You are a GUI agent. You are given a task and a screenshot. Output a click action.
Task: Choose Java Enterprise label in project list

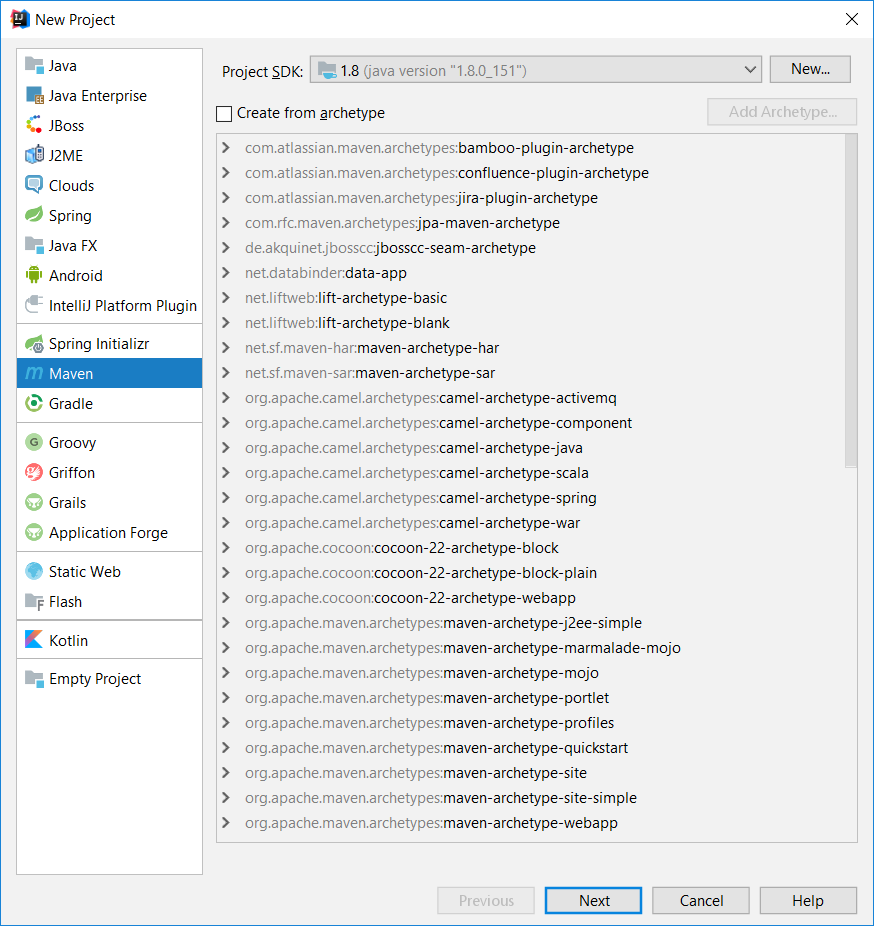97,96
